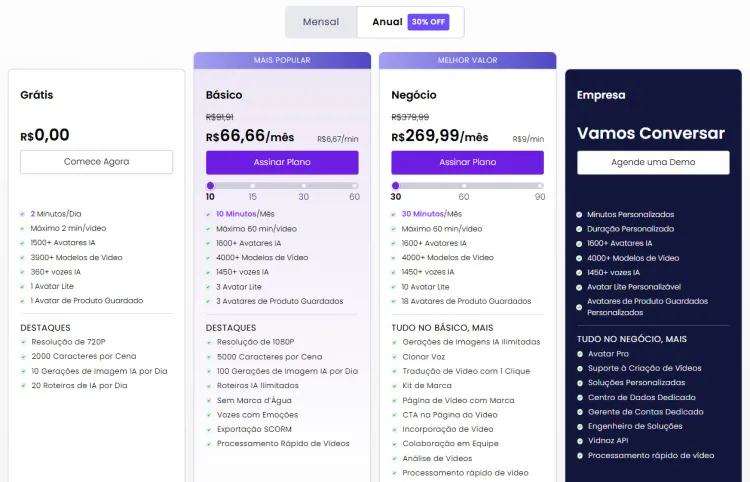Click 5000 Caracteres por Cena text
This screenshot has height=482, width=750.
pyautogui.click(x=269, y=357)
